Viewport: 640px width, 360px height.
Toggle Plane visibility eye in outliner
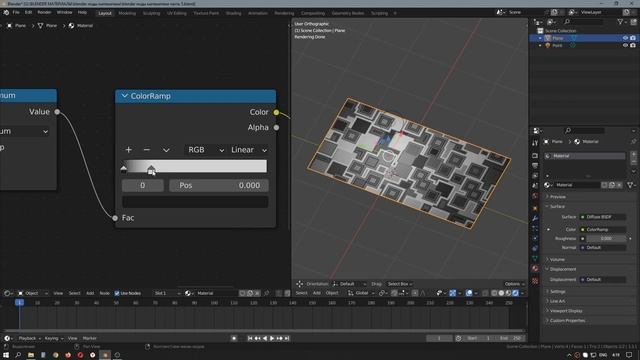625,38
